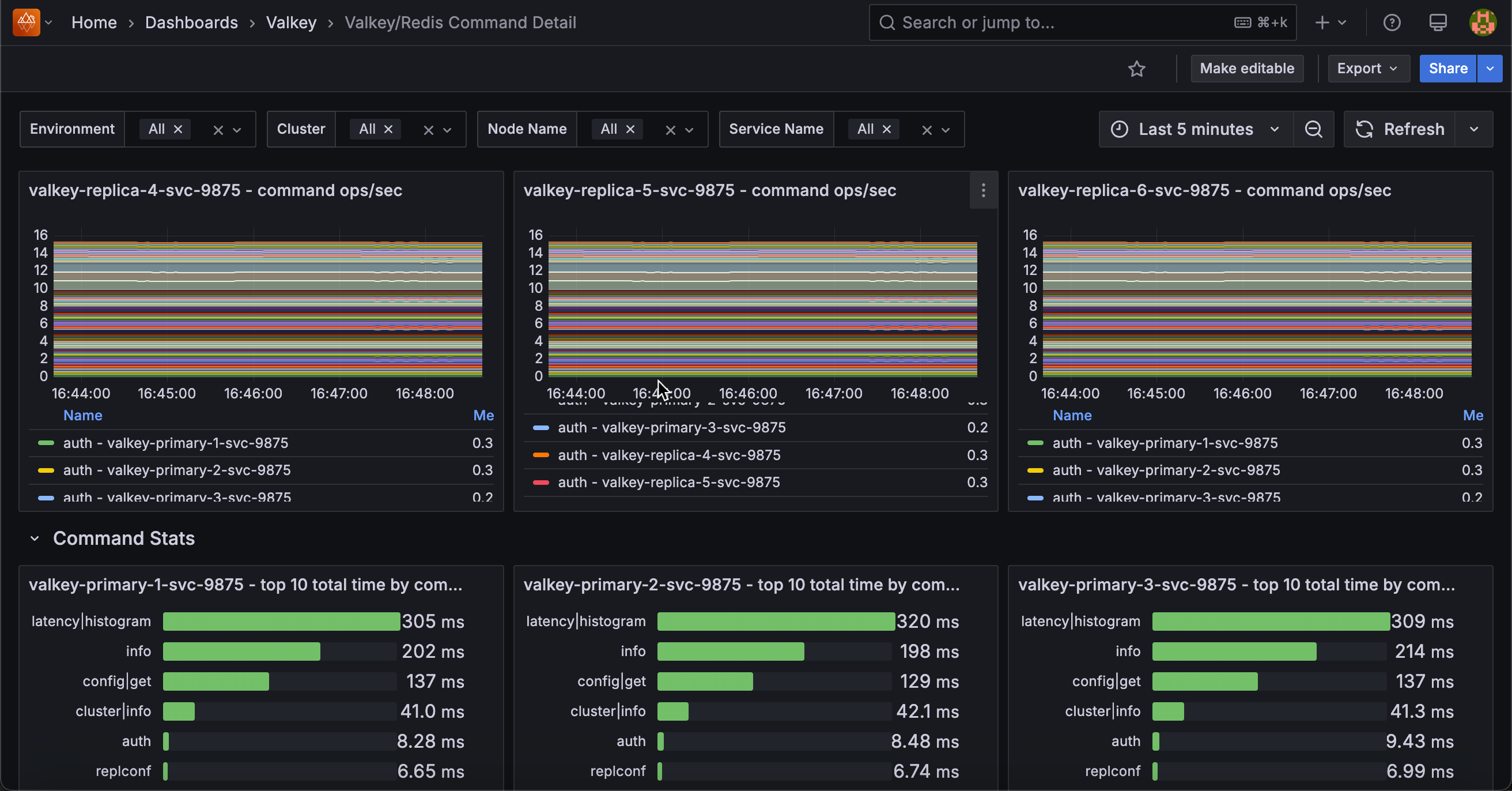Image resolution: width=1512 pixels, height=791 pixels.
Task: Open the panel menu on valkey-replica-5 chart
Action: tap(983, 190)
